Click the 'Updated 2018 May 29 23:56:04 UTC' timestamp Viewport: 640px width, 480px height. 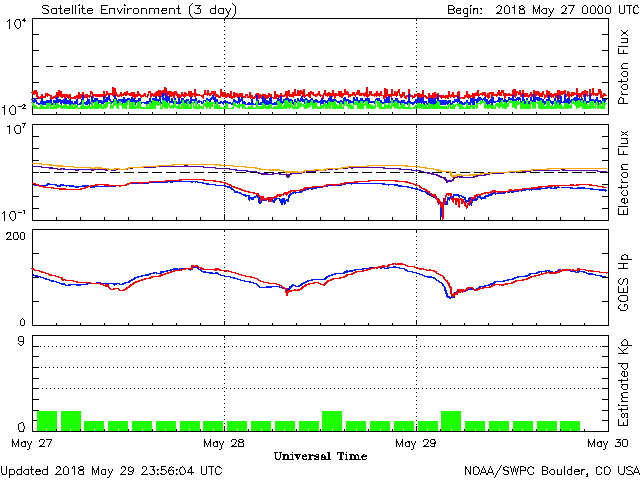tap(111, 471)
